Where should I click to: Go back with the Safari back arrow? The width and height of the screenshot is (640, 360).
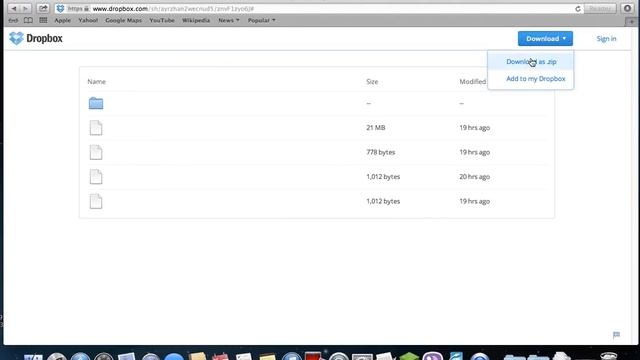click(x=13, y=9)
